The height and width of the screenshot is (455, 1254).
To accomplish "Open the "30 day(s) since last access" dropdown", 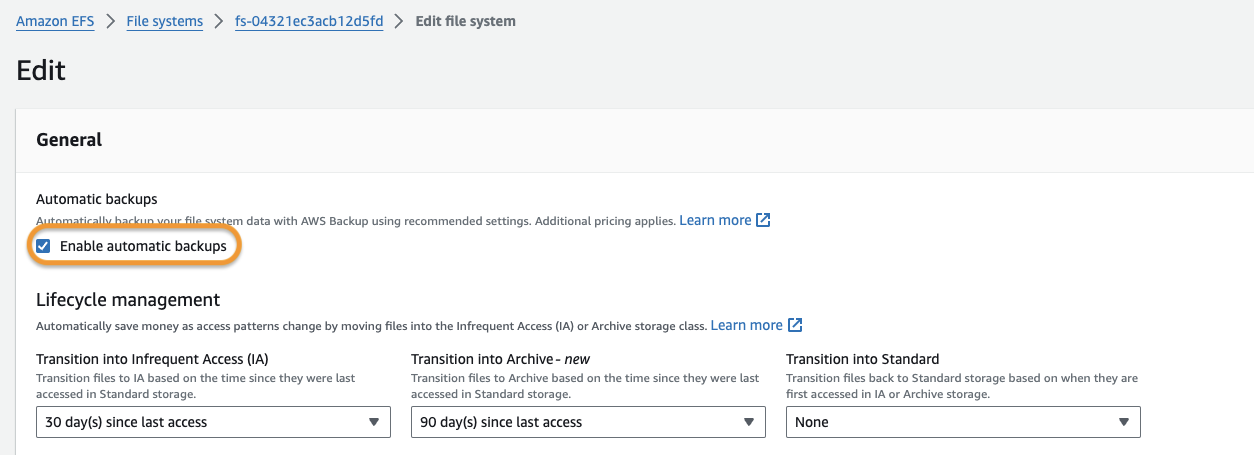I will [x=200, y=422].
